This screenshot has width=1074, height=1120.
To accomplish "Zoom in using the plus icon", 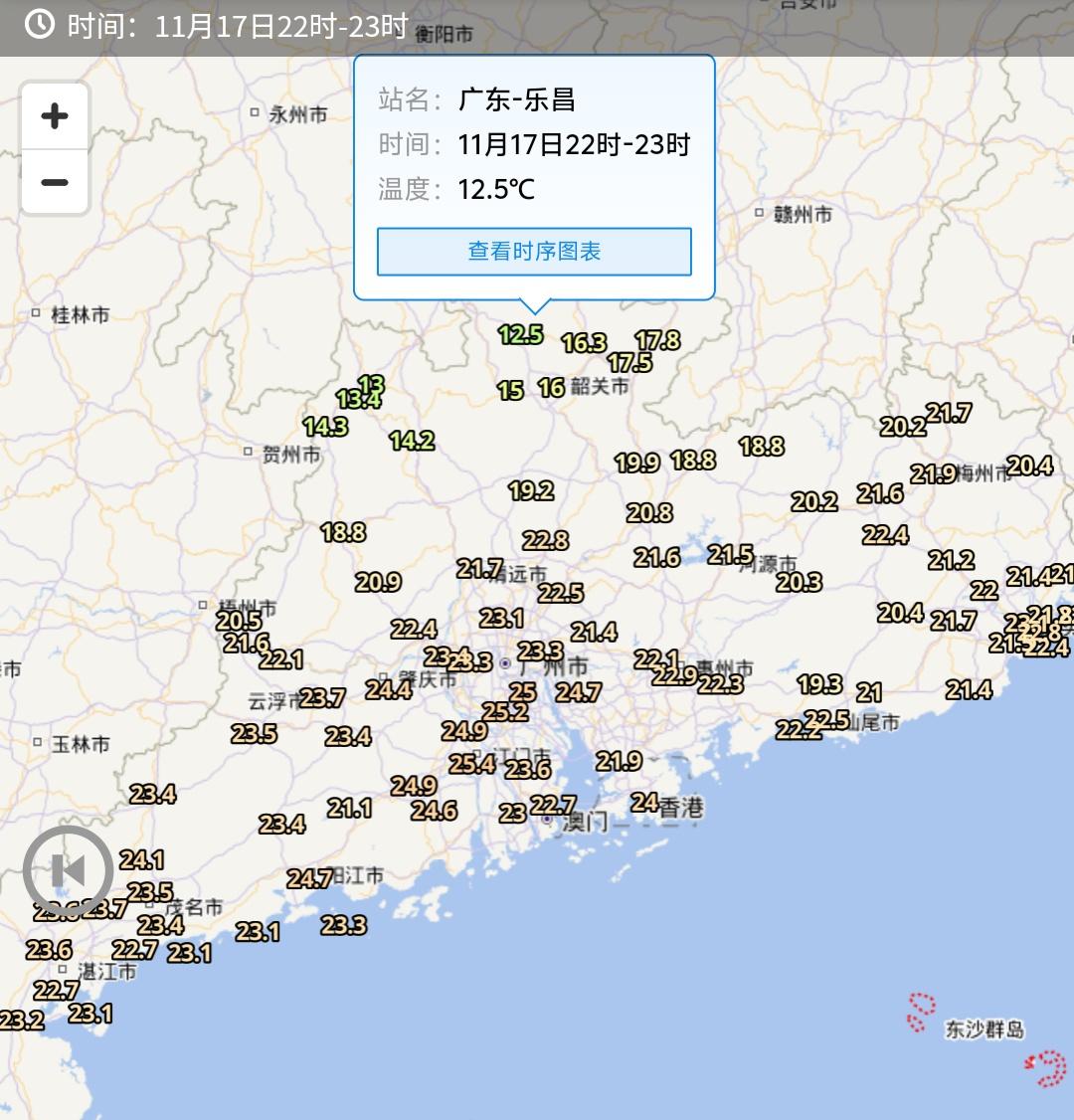I will click(55, 116).
